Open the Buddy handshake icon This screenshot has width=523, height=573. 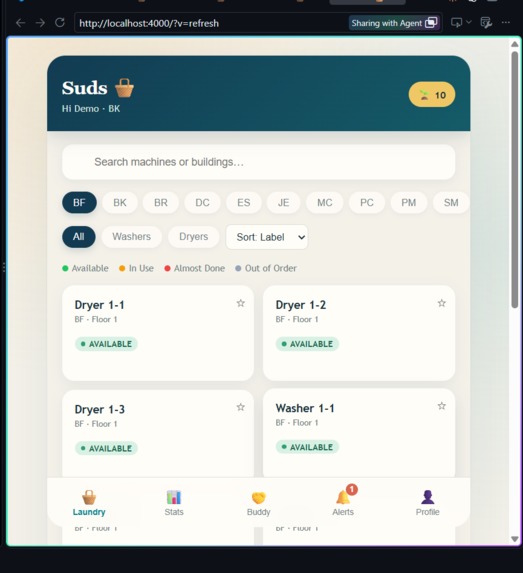(258, 498)
